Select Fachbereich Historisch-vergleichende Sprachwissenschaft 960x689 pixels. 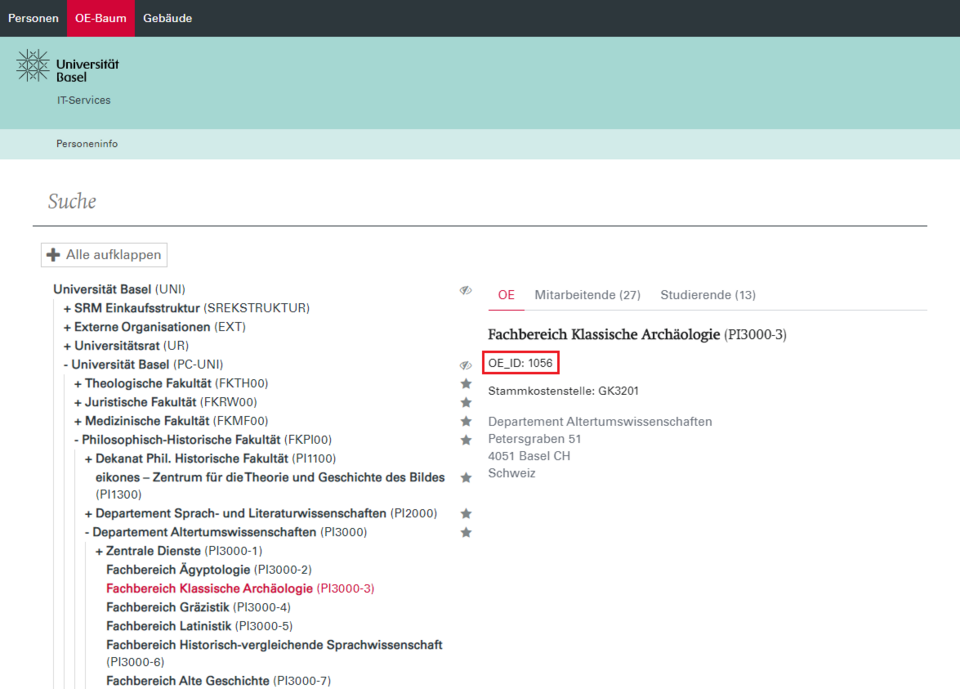[x=274, y=653]
